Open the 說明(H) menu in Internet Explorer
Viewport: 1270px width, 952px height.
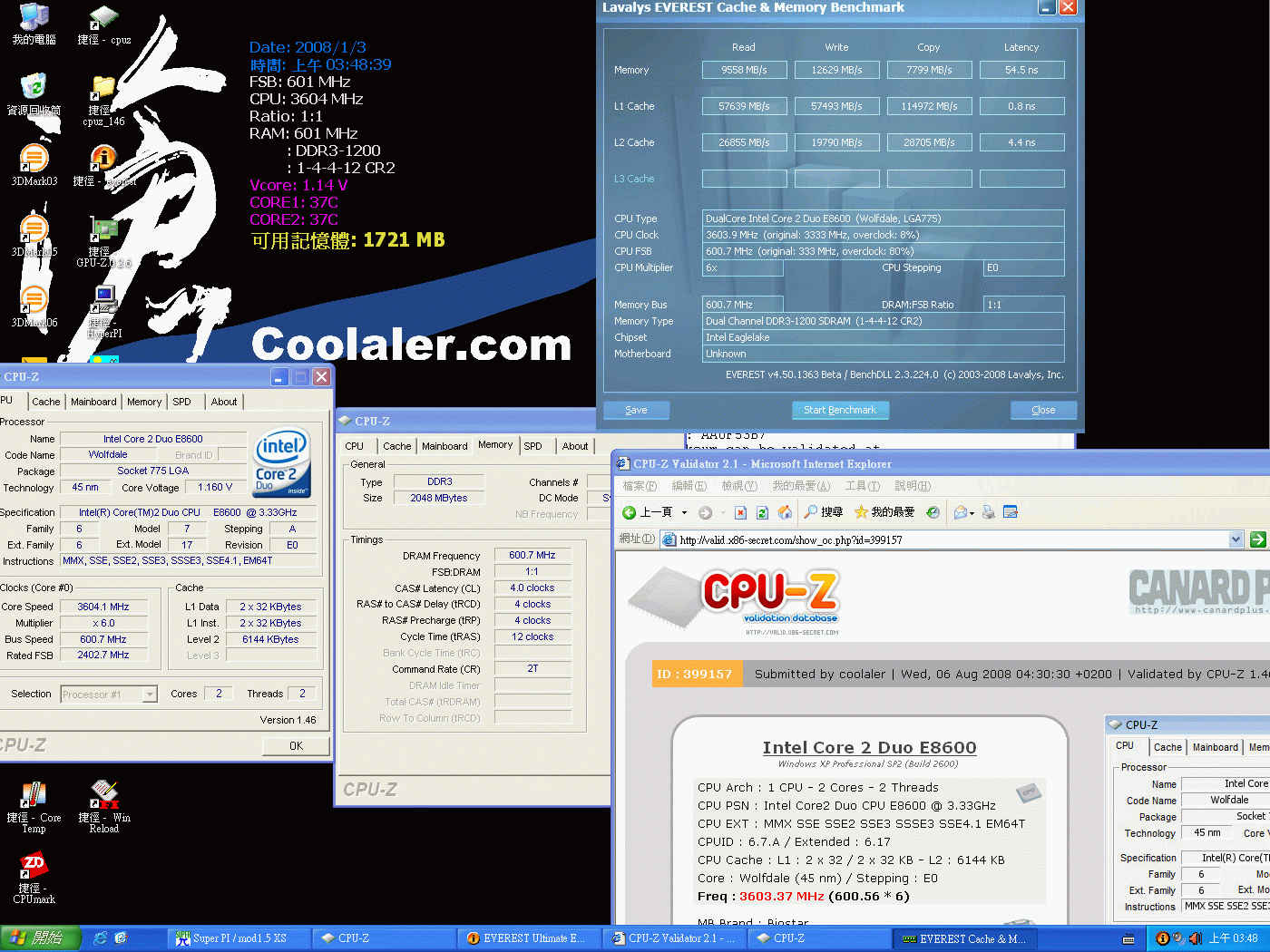coord(913,486)
